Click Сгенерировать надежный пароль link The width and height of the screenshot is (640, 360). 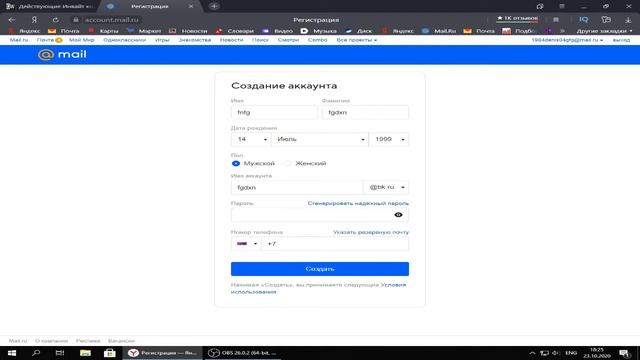pos(358,203)
